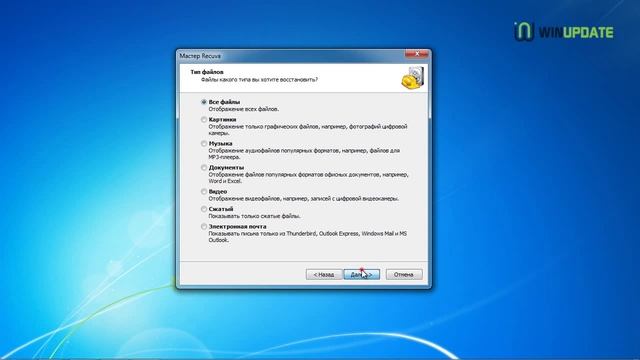The height and width of the screenshot is (360, 640).
Task: Click description mentioning "записей с цифровой видеокамеры"
Action: [304, 199]
